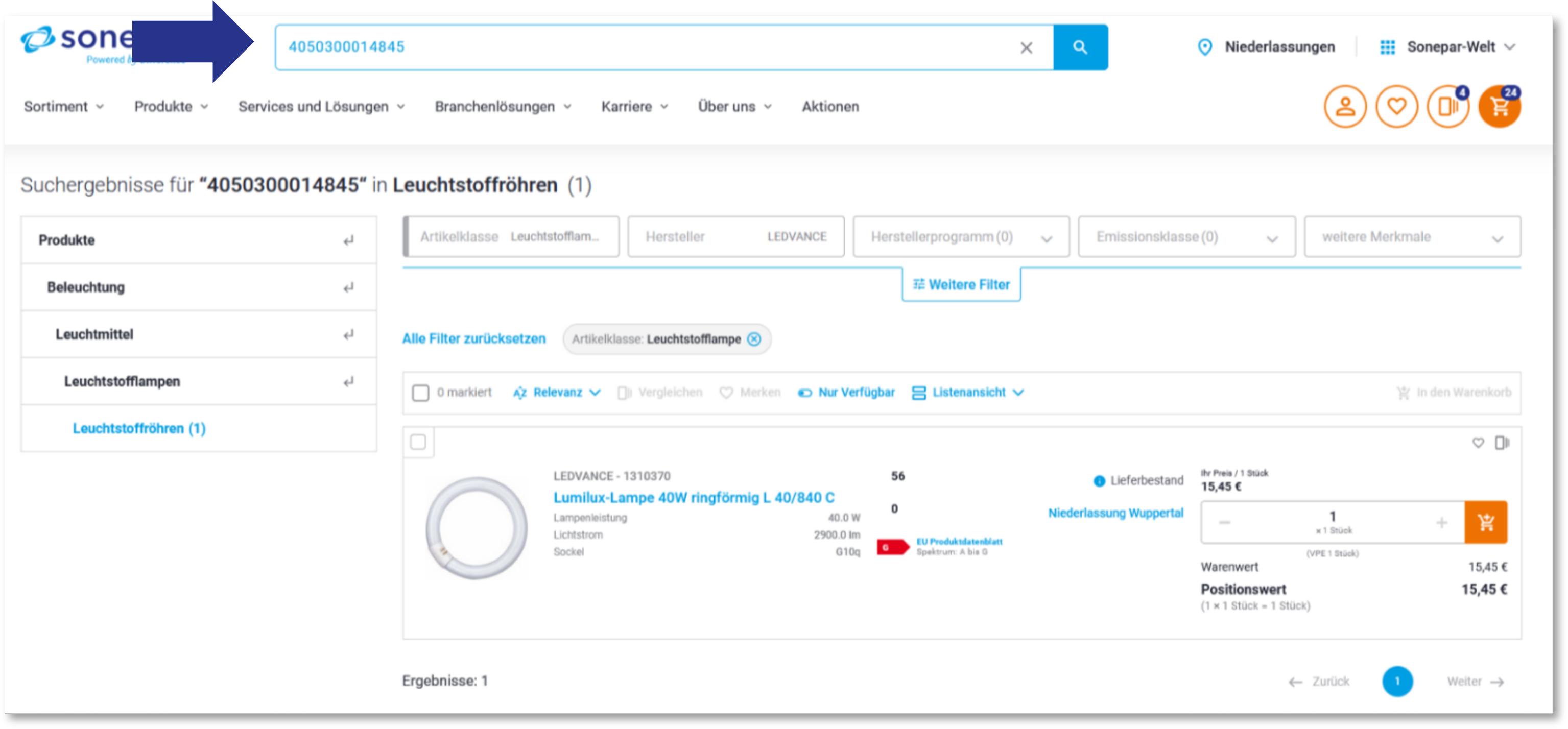This screenshot has height=729, width=1568.
Task: Click page 1 pagination button
Action: 1397,681
